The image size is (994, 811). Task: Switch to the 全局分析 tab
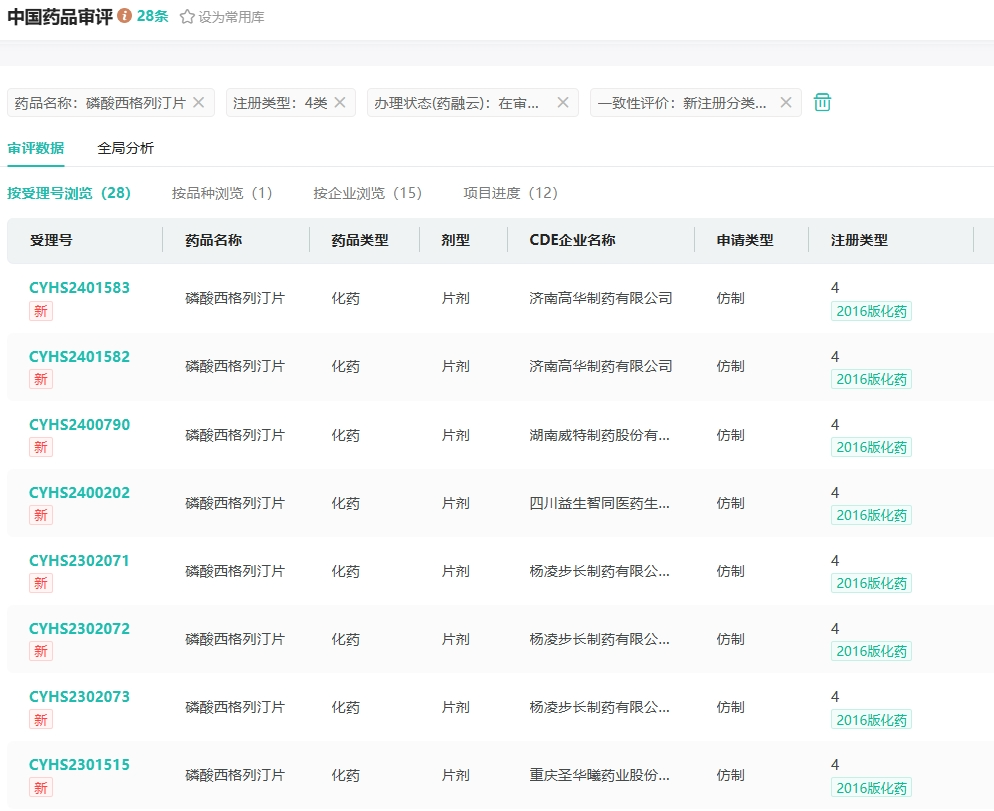click(125, 148)
